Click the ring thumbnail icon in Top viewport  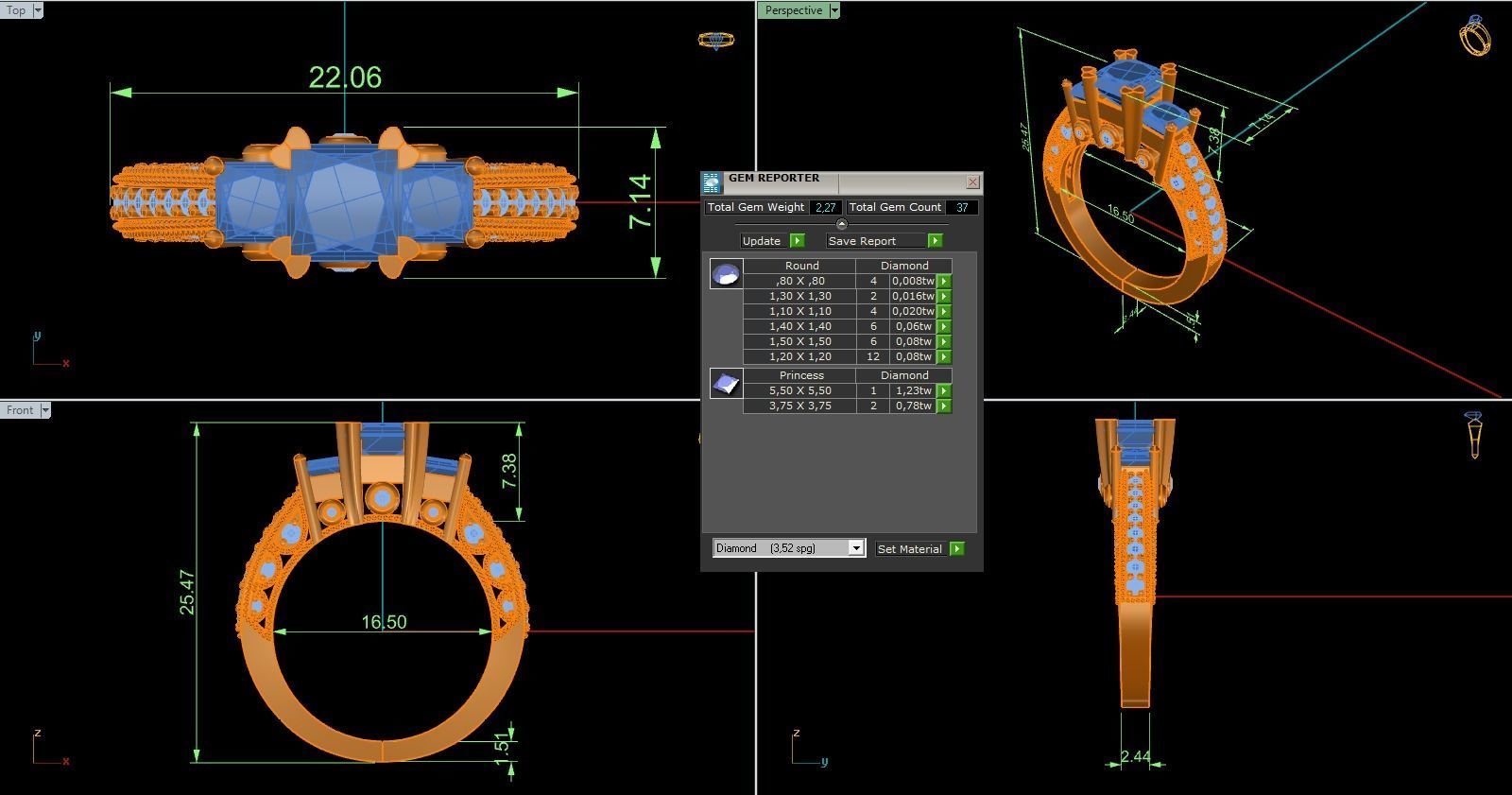[715, 41]
